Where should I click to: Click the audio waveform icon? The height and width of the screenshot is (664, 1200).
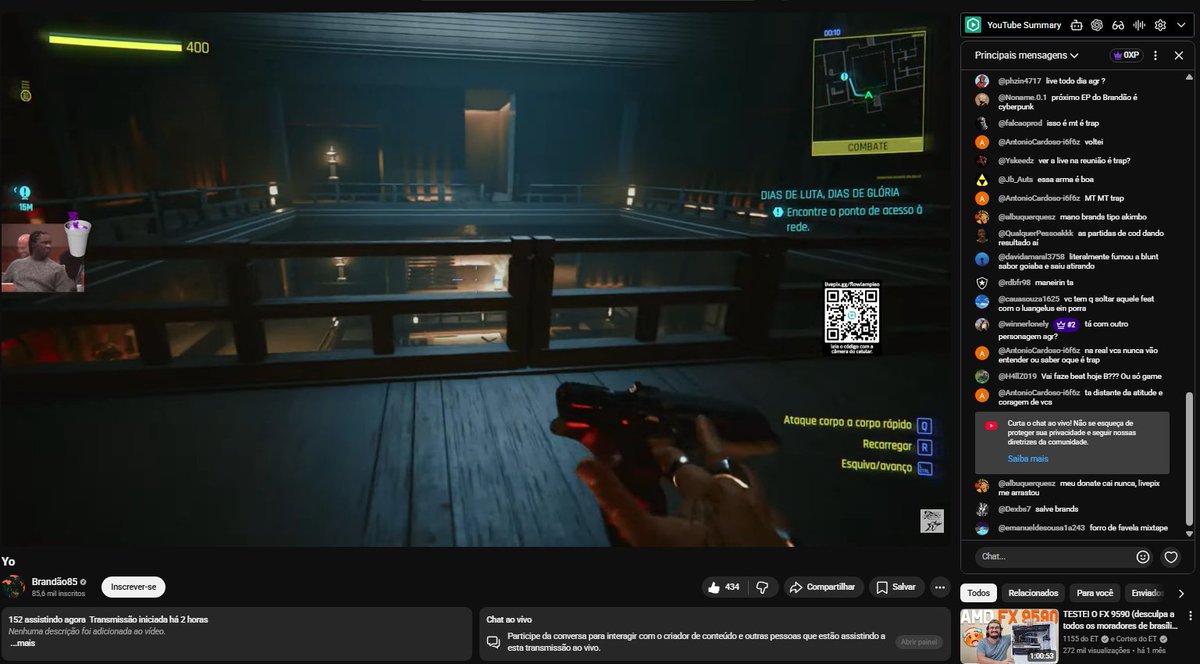(1139, 25)
